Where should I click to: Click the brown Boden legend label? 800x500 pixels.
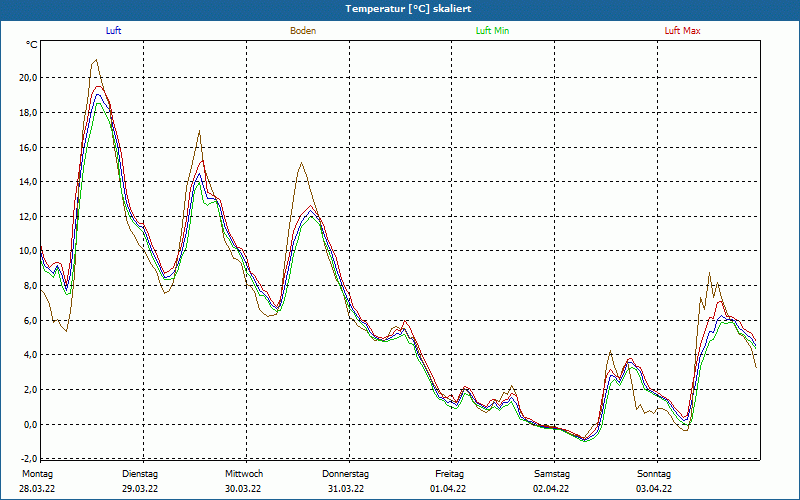click(x=303, y=31)
